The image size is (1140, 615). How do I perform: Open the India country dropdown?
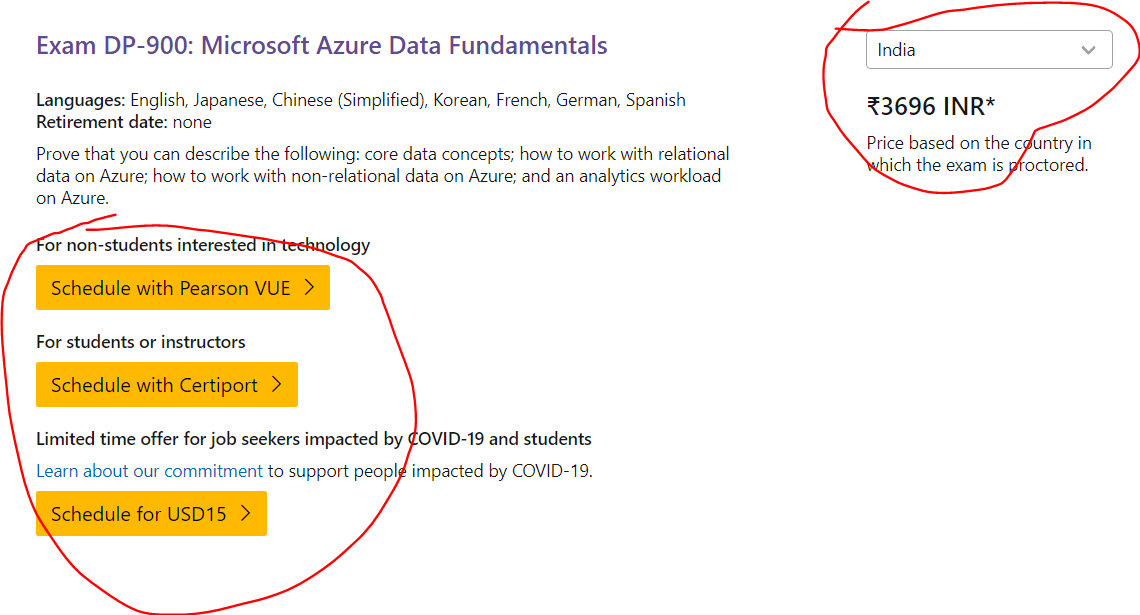coord(989,49)
